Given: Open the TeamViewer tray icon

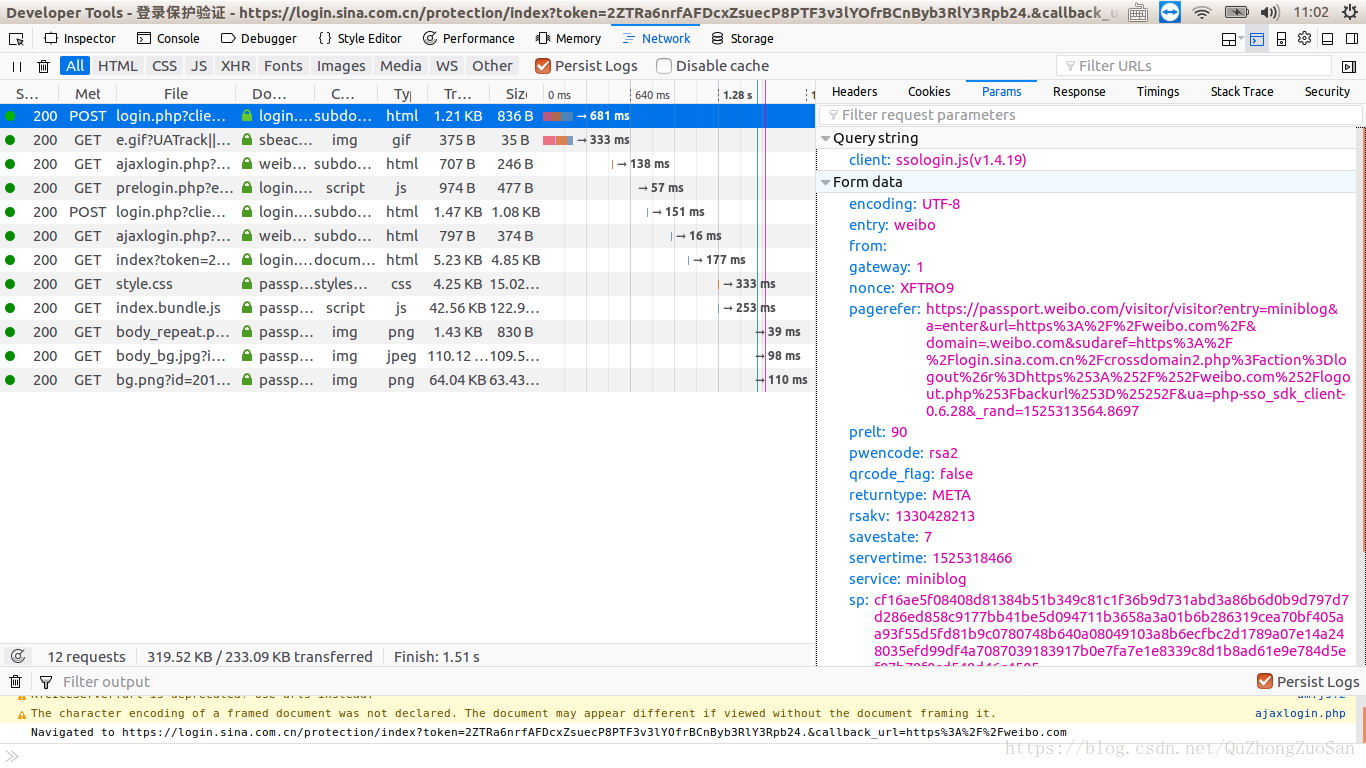Looking at the screenshot, I should point(1169,12).
